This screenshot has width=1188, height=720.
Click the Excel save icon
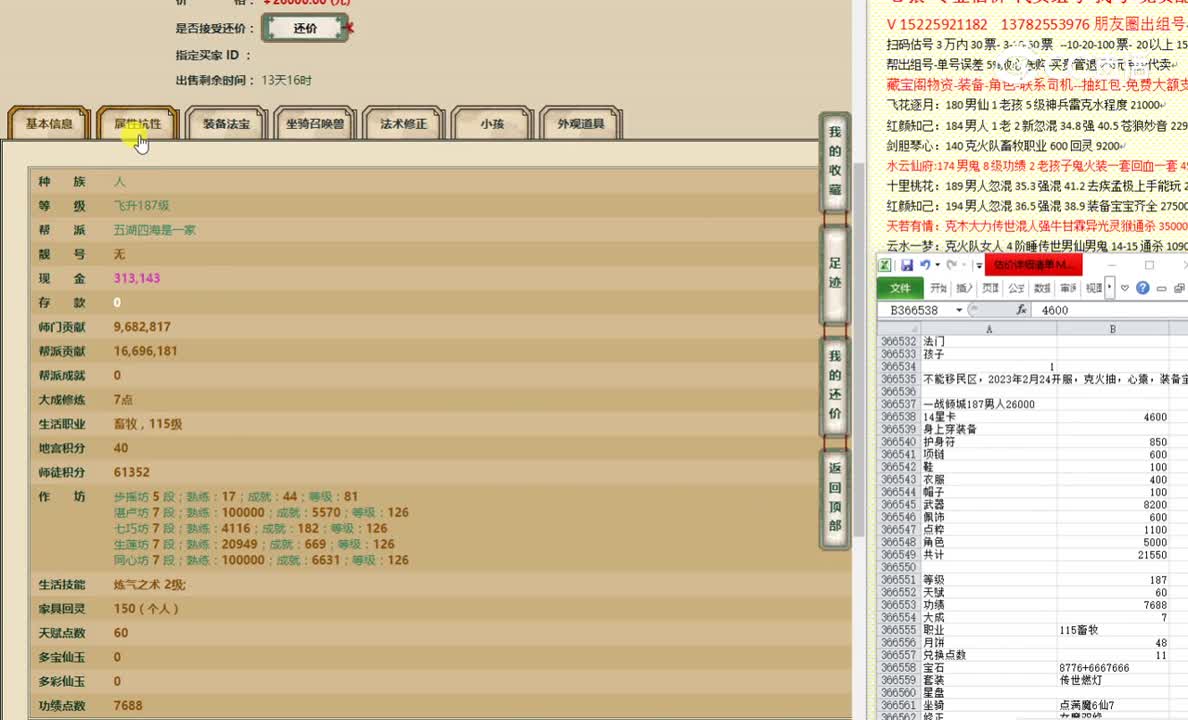(907, 265)
